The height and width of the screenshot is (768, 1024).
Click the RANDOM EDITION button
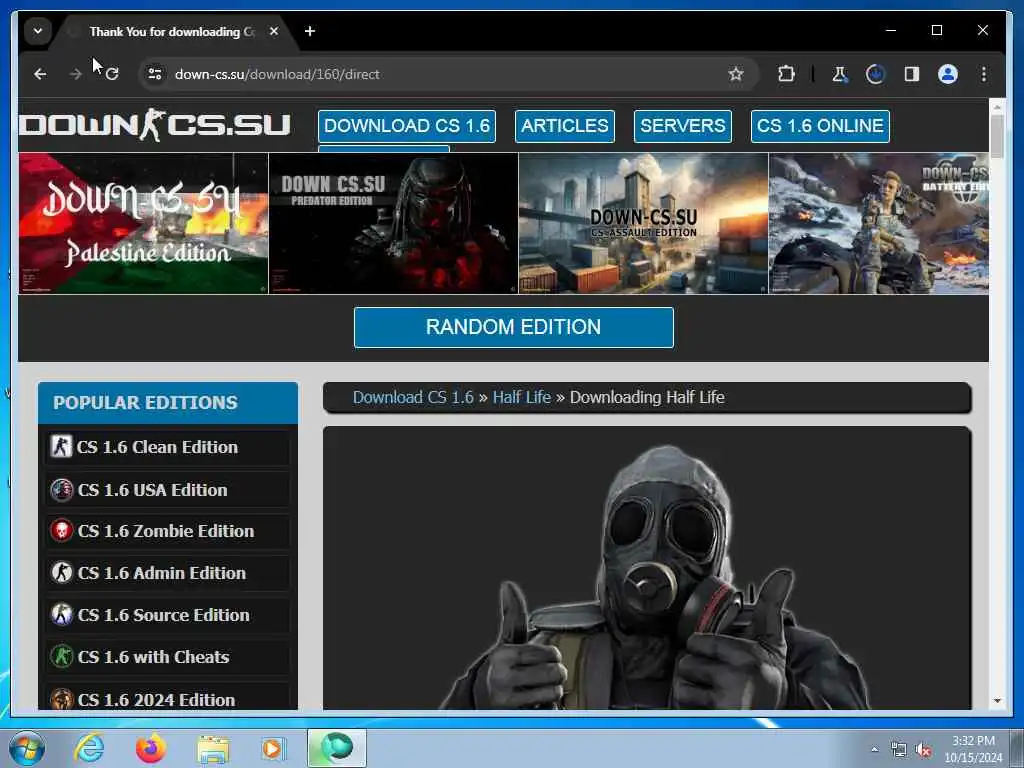click(x=514, y=327)
